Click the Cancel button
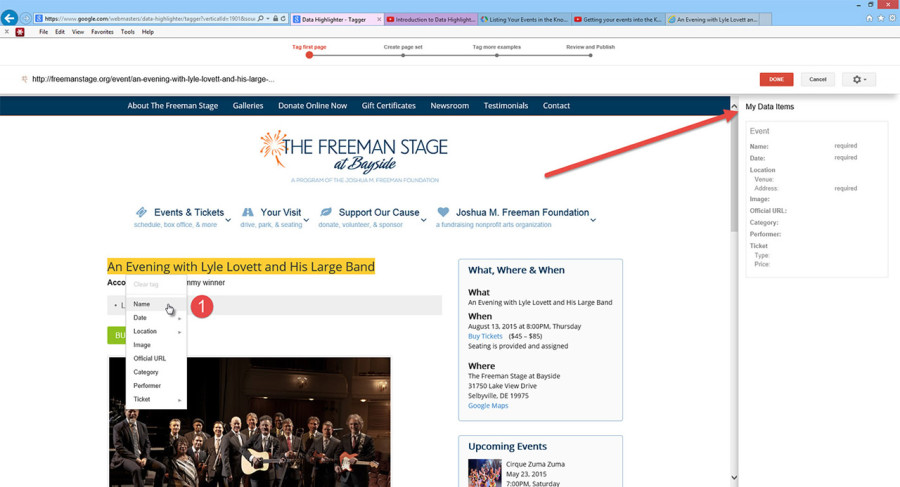The width and height of the screenshot is (900, 487). 817,79
